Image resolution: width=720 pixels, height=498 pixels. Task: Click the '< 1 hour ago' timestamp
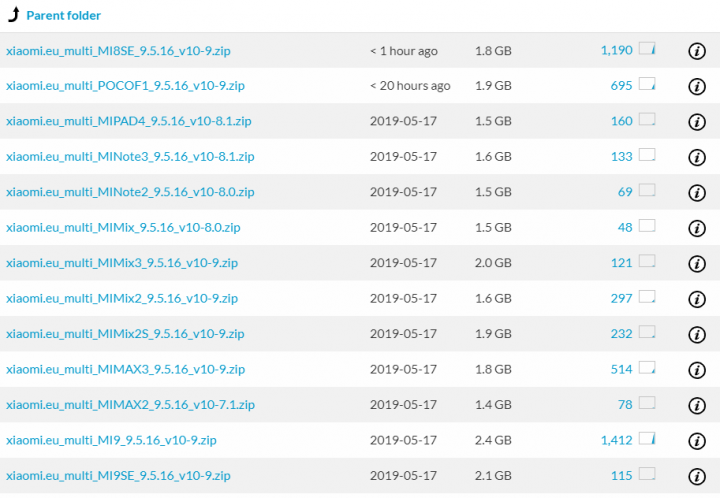404,51
